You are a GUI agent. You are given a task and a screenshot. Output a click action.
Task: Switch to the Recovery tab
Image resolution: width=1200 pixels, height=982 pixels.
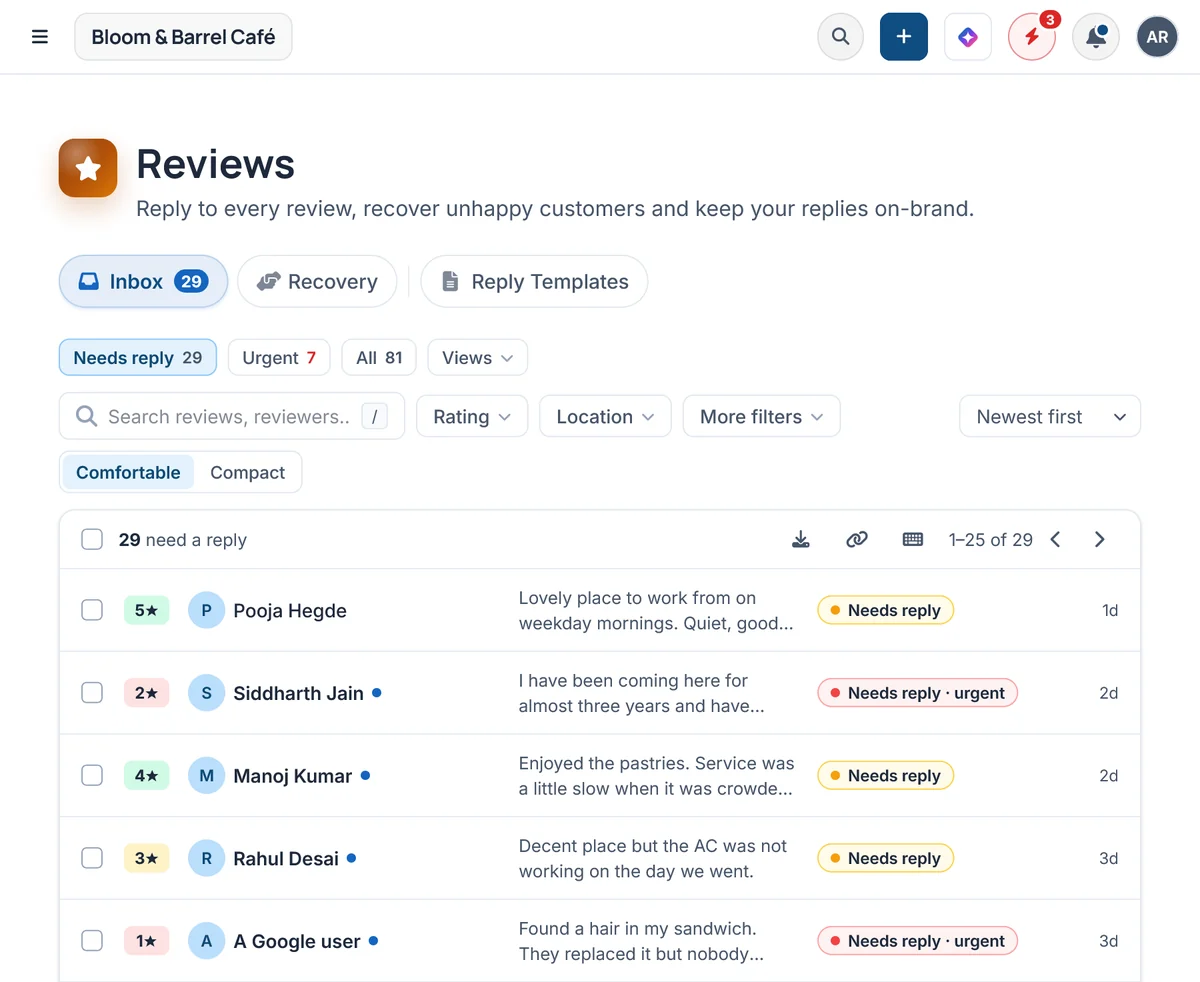(x=317, y=282)
